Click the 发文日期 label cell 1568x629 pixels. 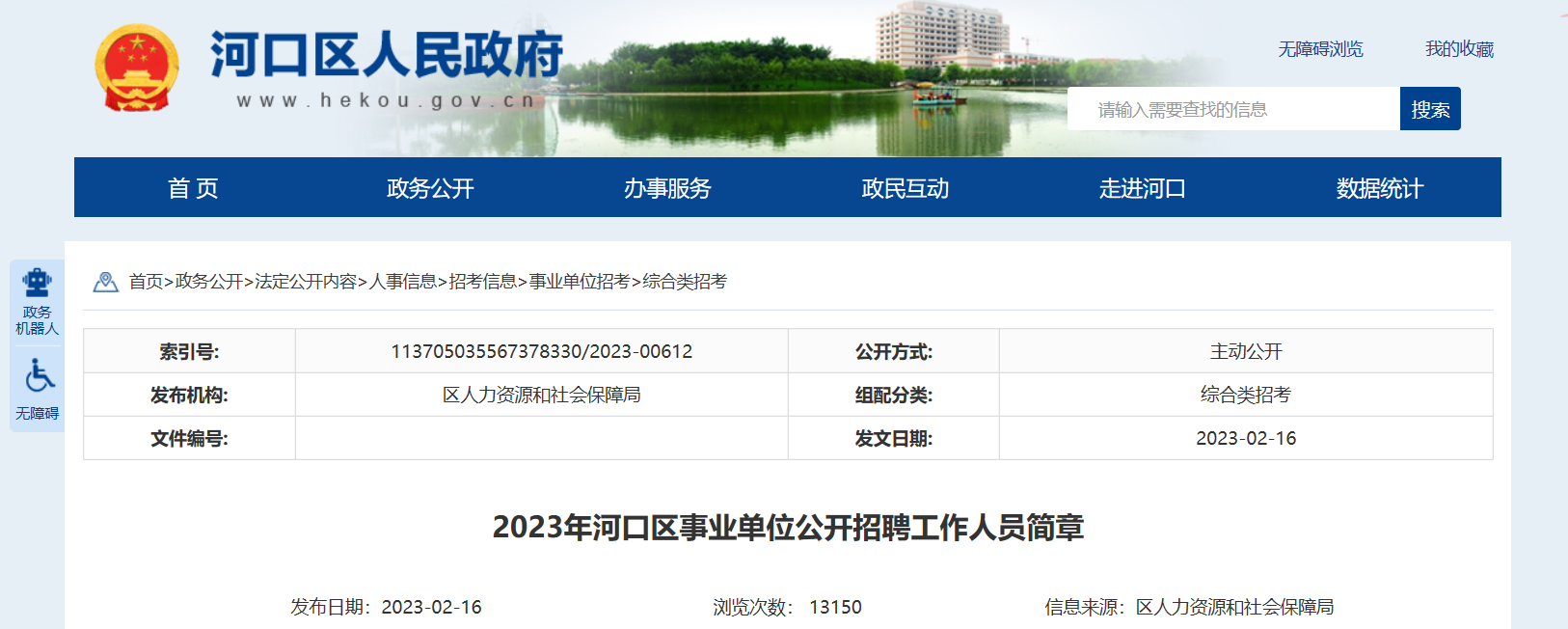click(894, 438)
